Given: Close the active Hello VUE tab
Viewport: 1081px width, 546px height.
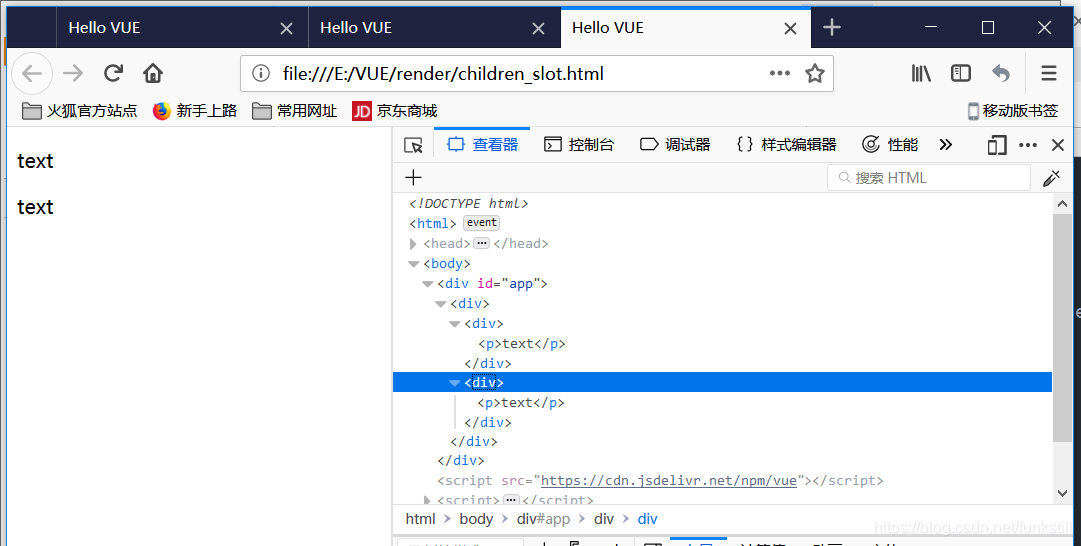Looking at the screenshot, I should 790,28.
